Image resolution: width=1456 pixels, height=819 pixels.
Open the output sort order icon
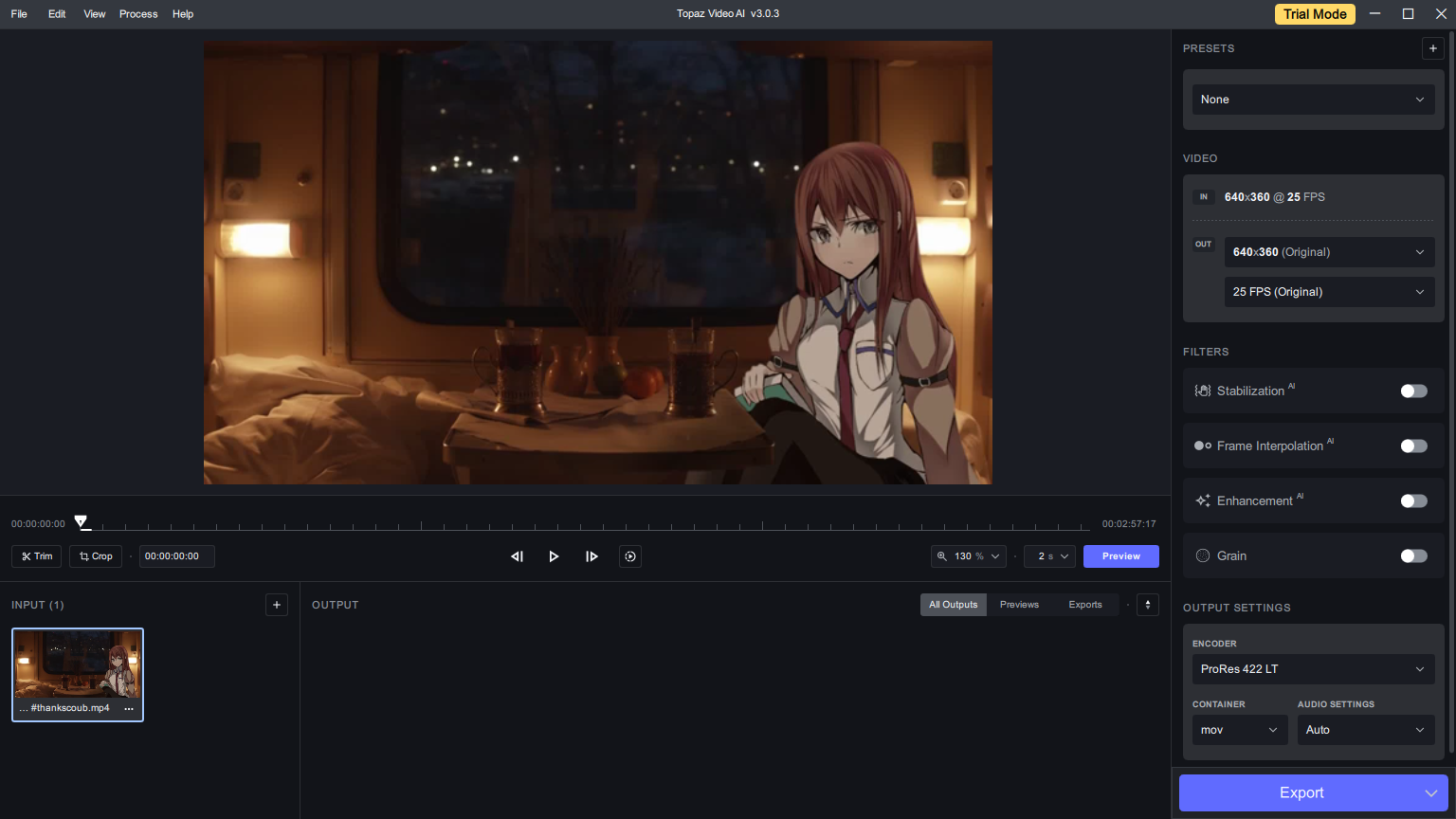1147,605
